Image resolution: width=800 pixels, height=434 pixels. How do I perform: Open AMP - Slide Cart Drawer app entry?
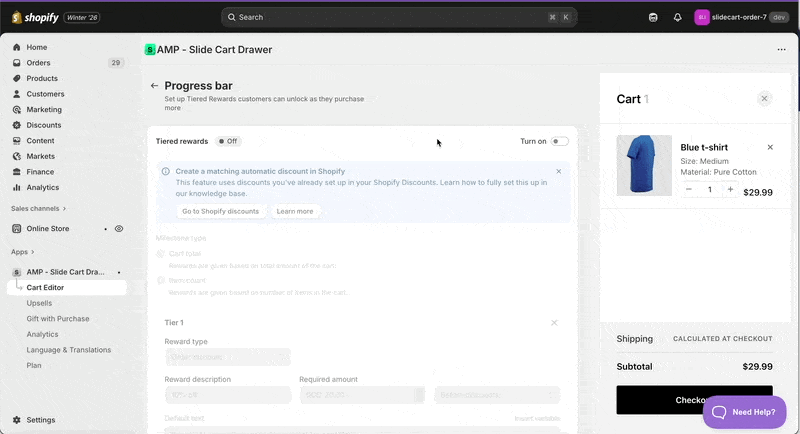(x=67, y=272)
